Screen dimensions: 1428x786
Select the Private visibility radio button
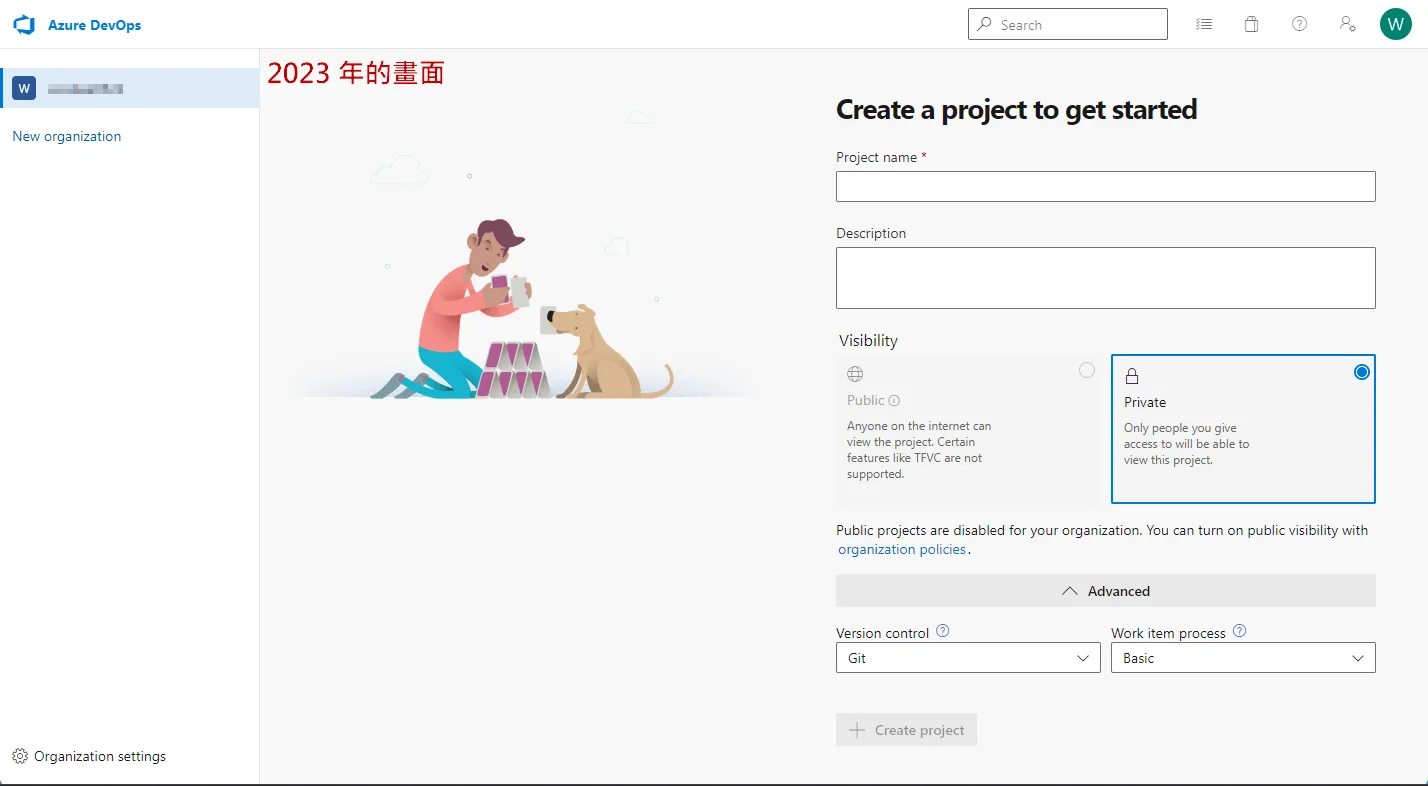click(1361, 371)
